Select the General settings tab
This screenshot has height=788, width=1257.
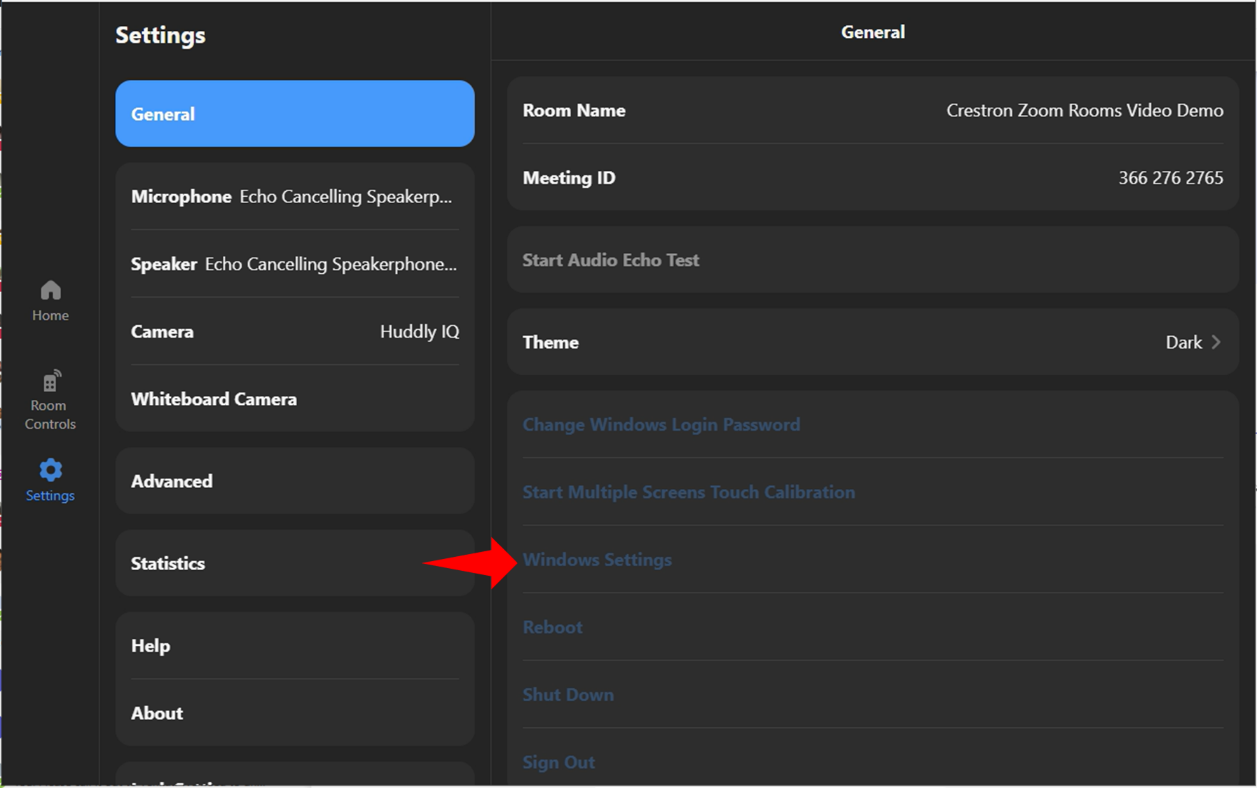click(294, 113)
